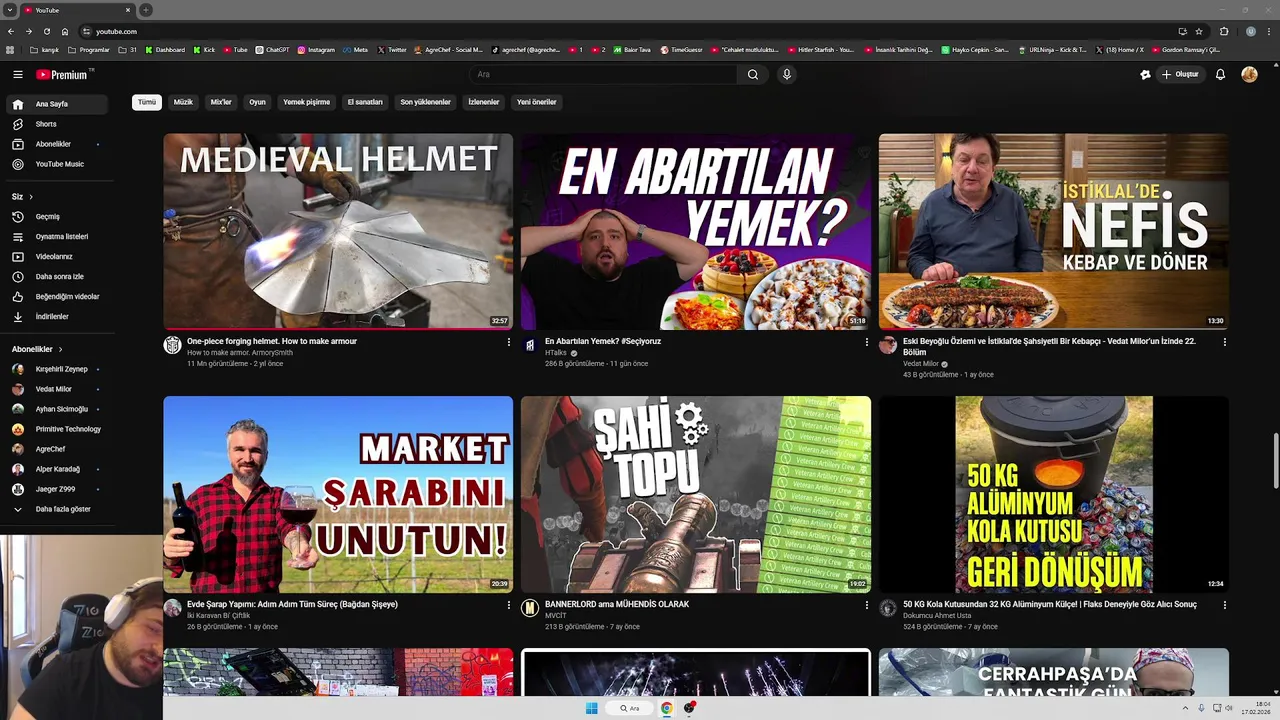
Task: Select the El sanatları filter chip
Action: coord(365,102)
